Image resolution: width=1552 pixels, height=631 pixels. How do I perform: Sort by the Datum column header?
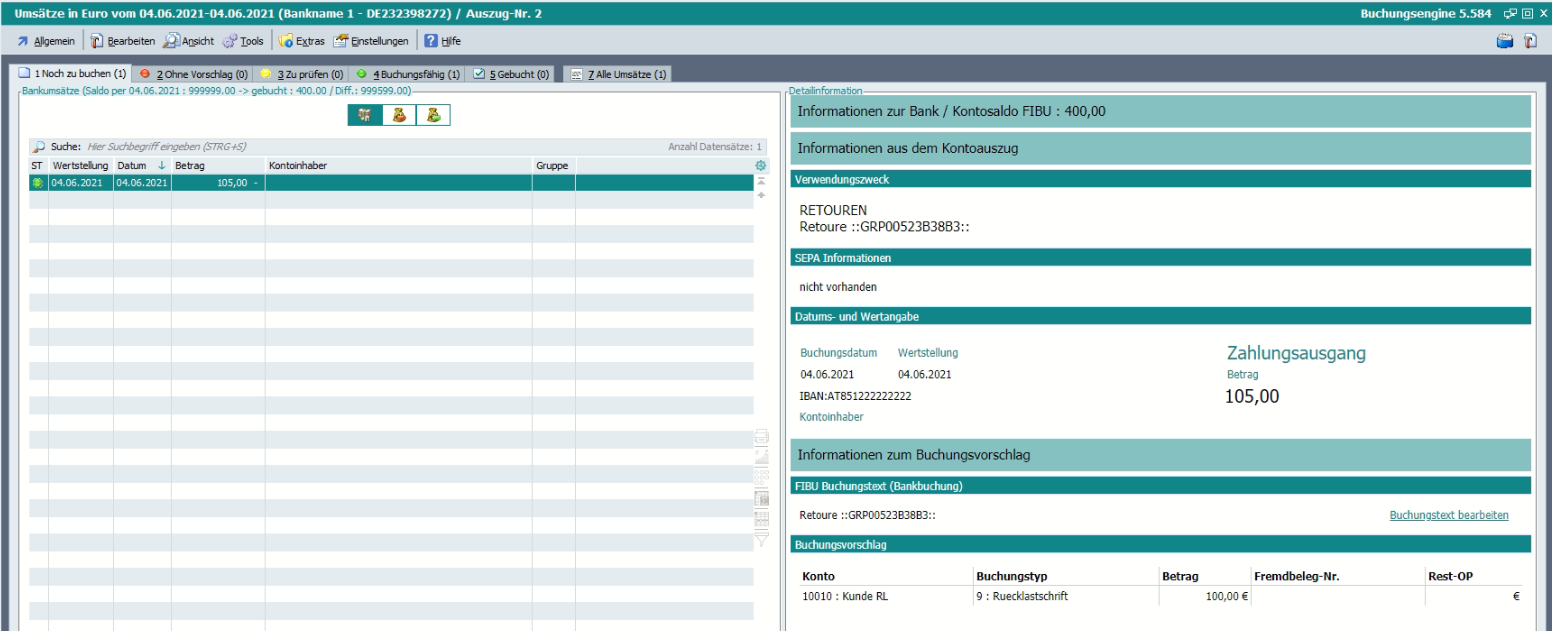click(131, 165)
